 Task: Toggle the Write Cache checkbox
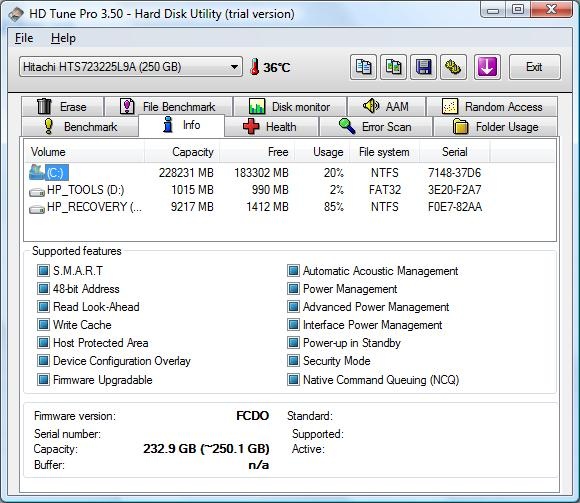click(x=43, y=324)
